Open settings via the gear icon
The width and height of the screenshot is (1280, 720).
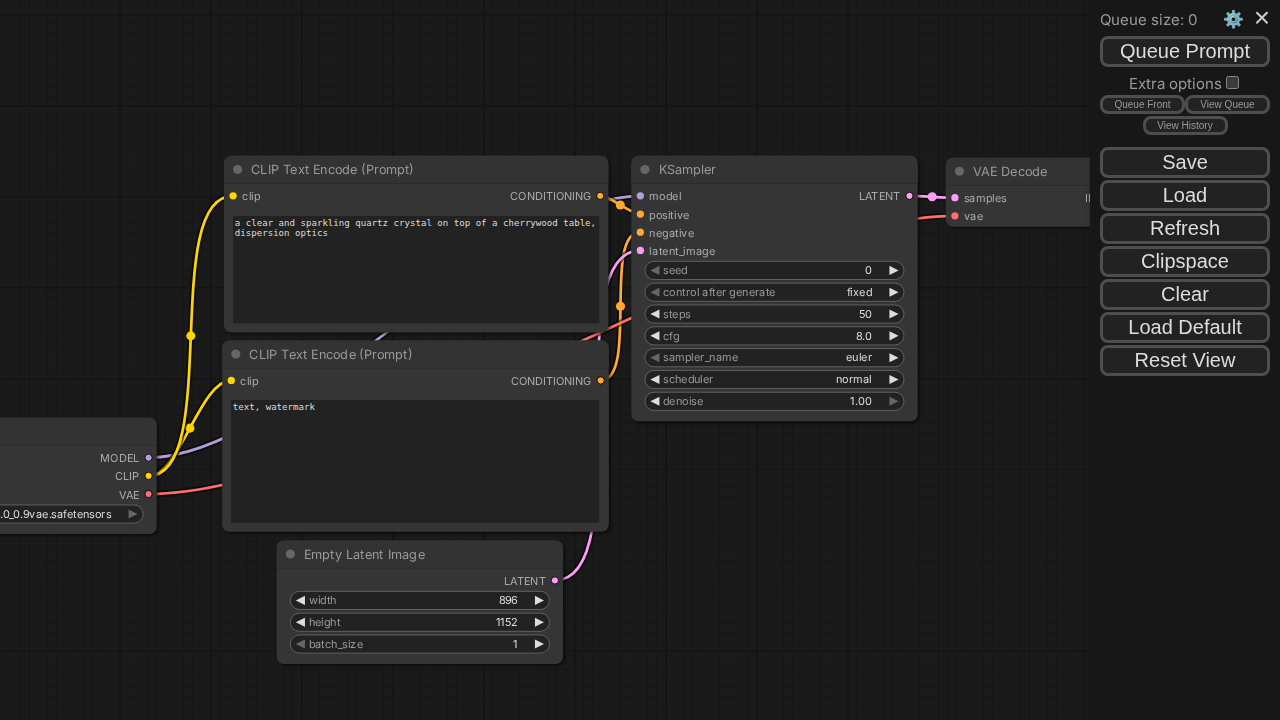pyautogui.click(x=1233, y=19)
